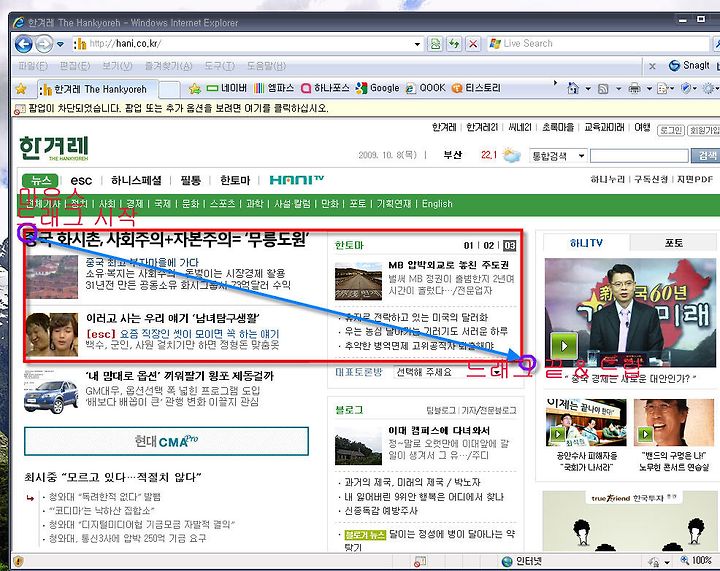This screenshot has width=720, height=571.
Task: Switch 한토마 panel to page 02
Action: pos(489,246)
